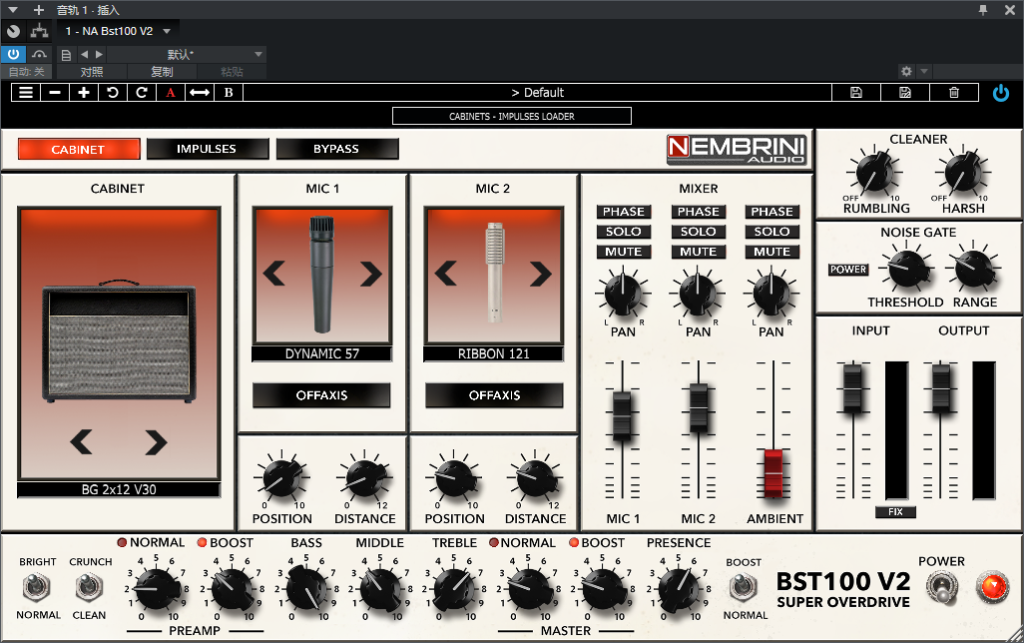Save the current preset
This screenshot has width=1024, height=643.
[856, 93]
